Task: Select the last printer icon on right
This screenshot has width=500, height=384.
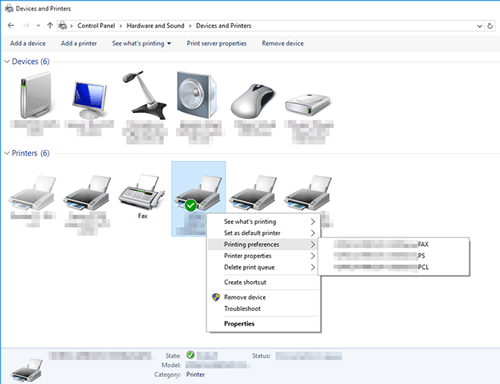Action: click(308, 193)
